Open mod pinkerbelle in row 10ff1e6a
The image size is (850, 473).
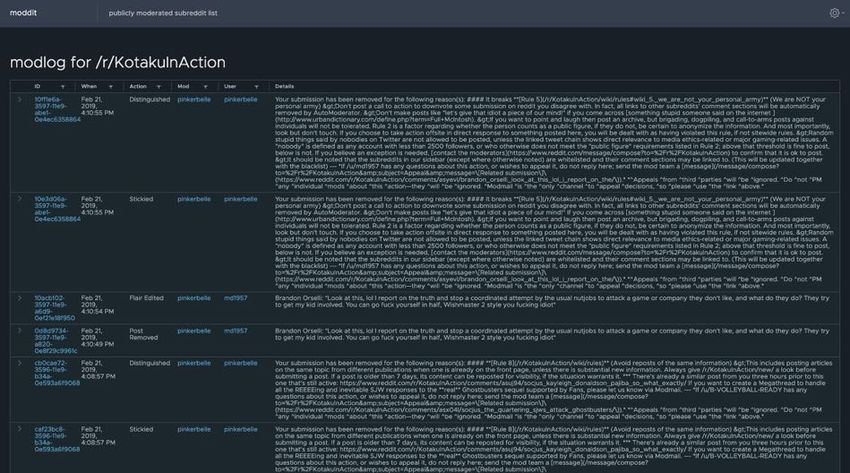click(x=194, y=100)
